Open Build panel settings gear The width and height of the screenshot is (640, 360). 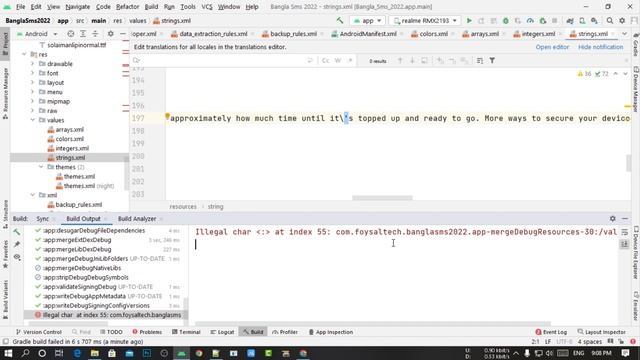tap(613, 219)
